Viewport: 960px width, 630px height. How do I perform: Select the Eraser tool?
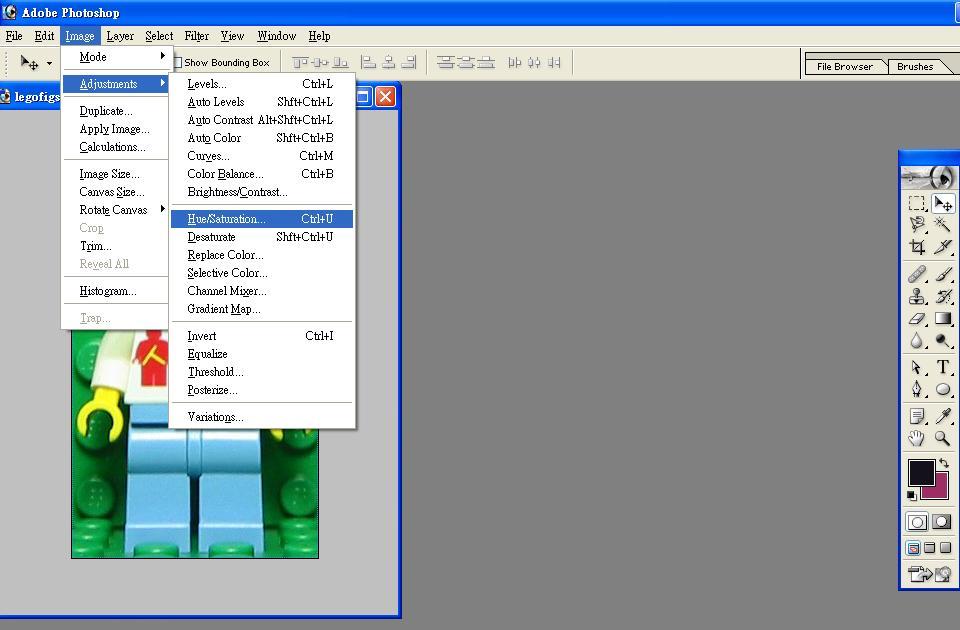(917, 318)
